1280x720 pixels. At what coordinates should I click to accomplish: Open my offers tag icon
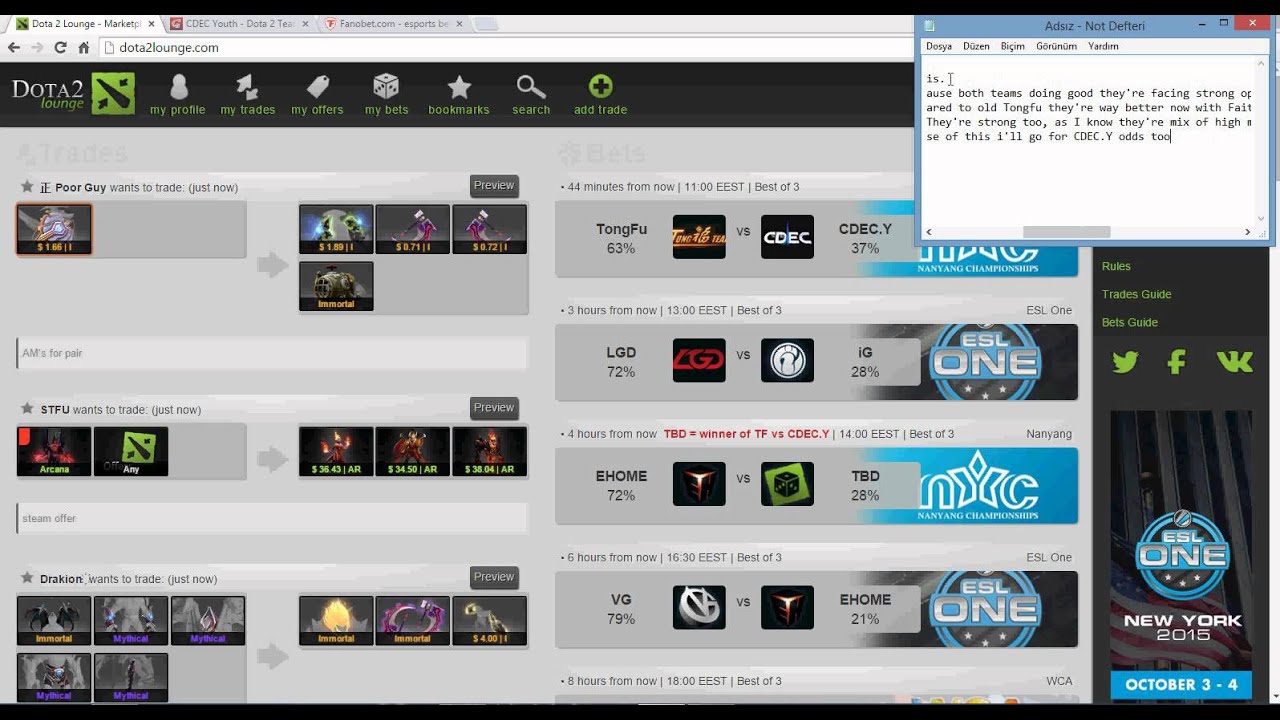coord(317,87)
